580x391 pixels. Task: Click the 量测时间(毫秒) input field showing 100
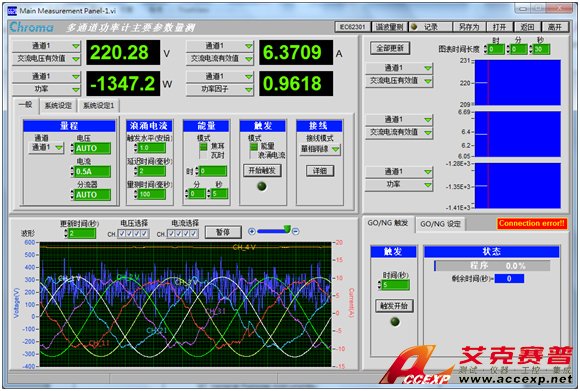pyautogui.click(x=152, y=194)
